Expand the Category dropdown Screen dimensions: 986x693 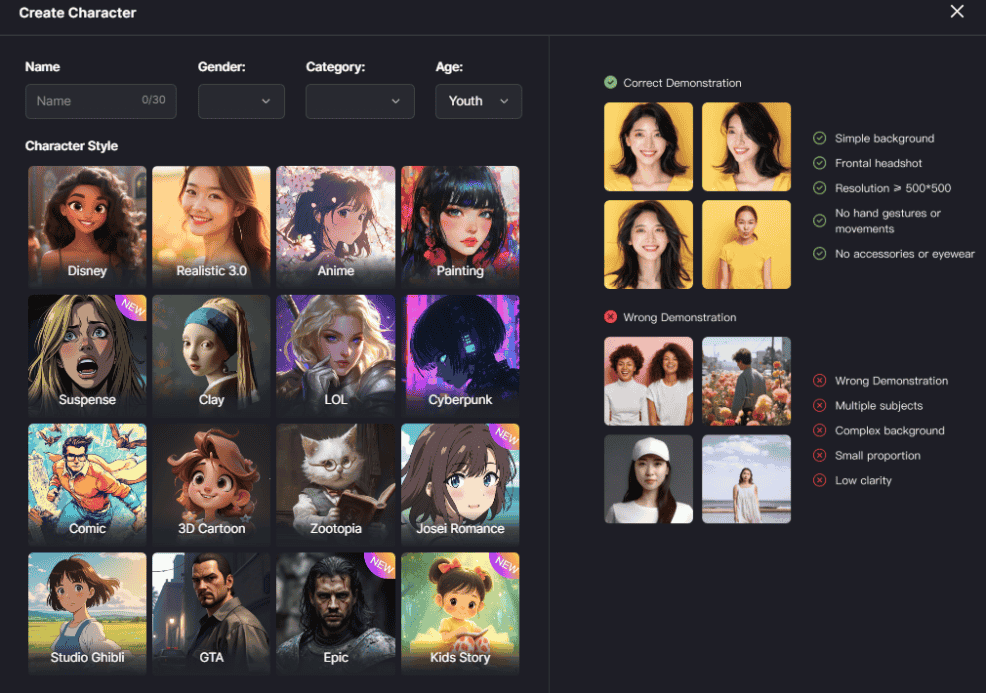click(360, 101)
